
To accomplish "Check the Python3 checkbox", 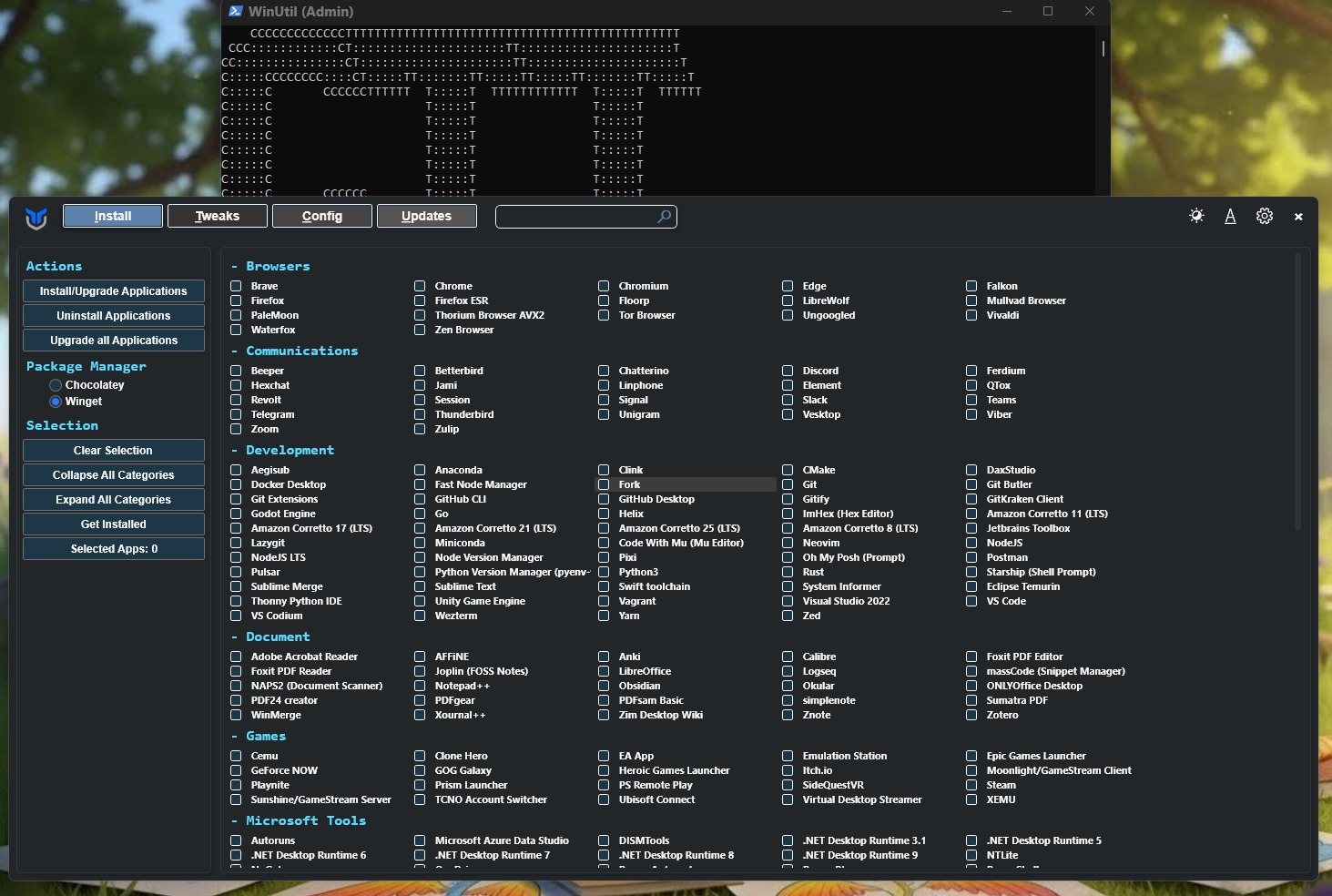I will tap(604, 572).
